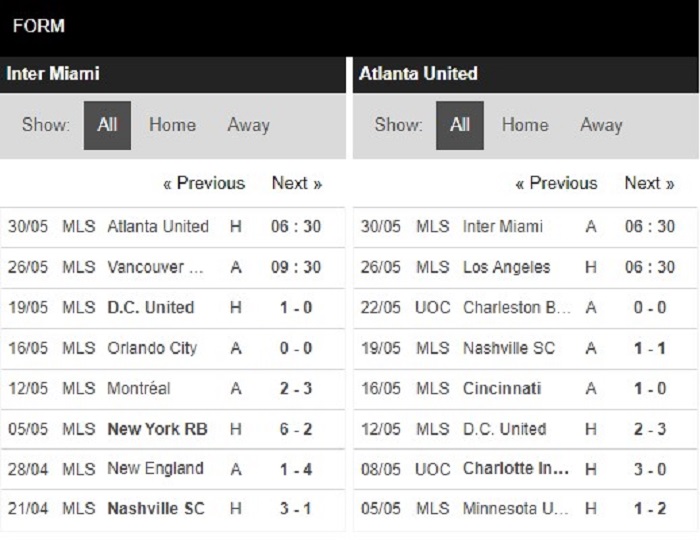Show Home matches for Atlanta United
This screenshot has width=700, height=540.
coord(525,125)
